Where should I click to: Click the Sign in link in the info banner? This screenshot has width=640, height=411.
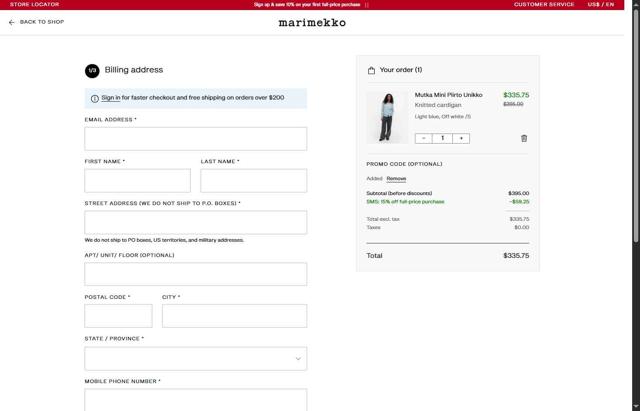click(111, 98)
